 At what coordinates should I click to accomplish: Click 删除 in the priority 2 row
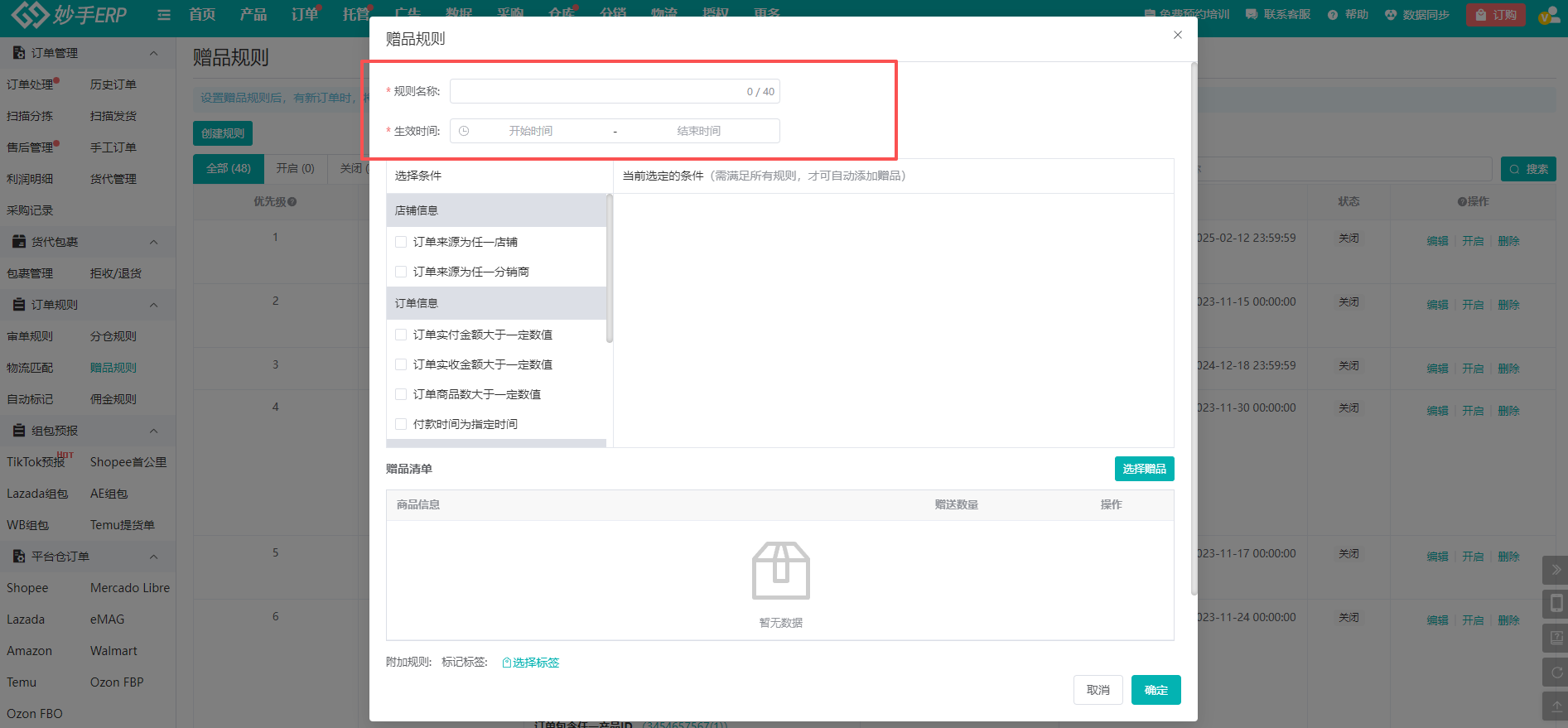(1508, 305)
